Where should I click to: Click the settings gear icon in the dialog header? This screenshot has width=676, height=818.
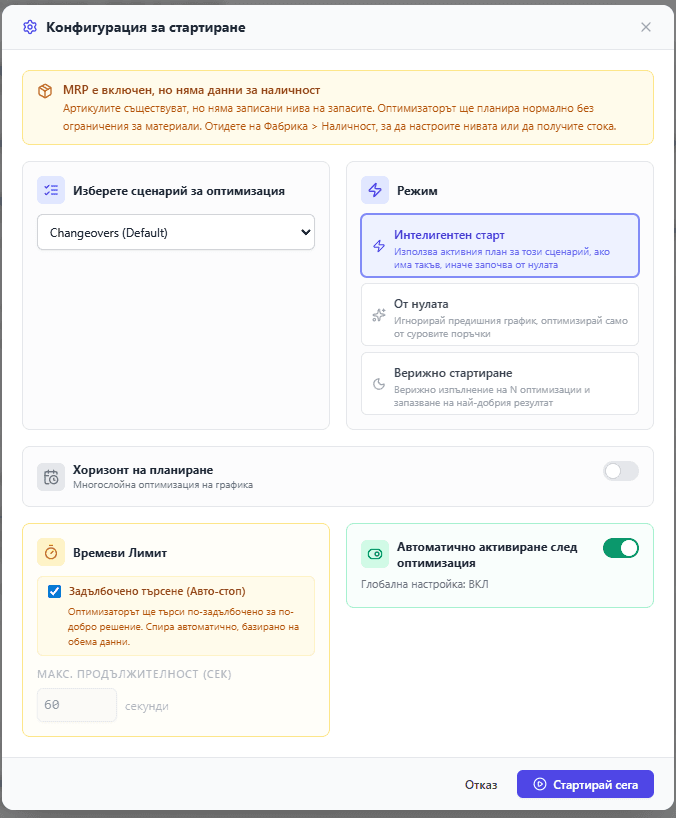[x=29, y=29]
